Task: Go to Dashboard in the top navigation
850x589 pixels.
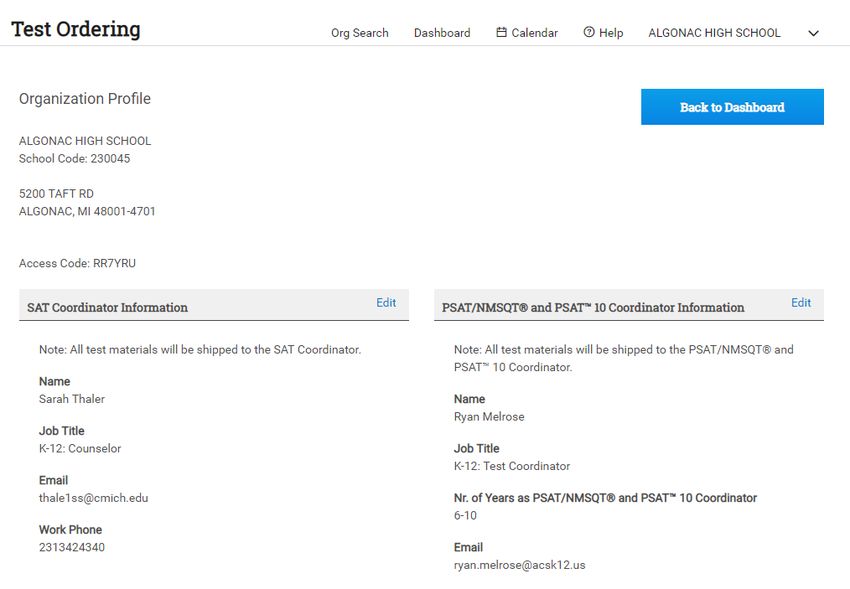Action: 442,33
